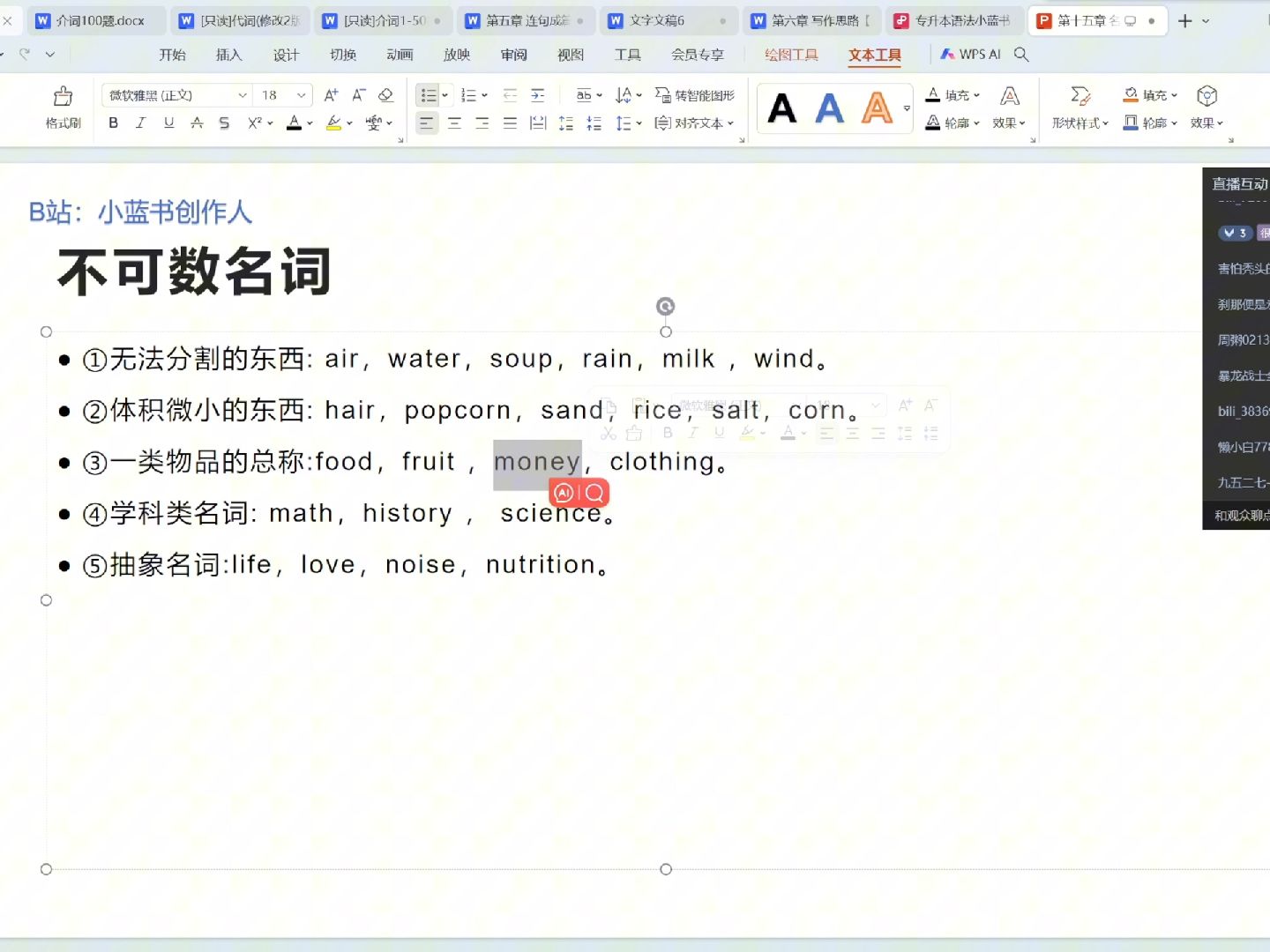Switch to 绘图工具 (Drawing Tools) tab
The height and width of the screenshot is (952, 1270).
coord(791,55)
